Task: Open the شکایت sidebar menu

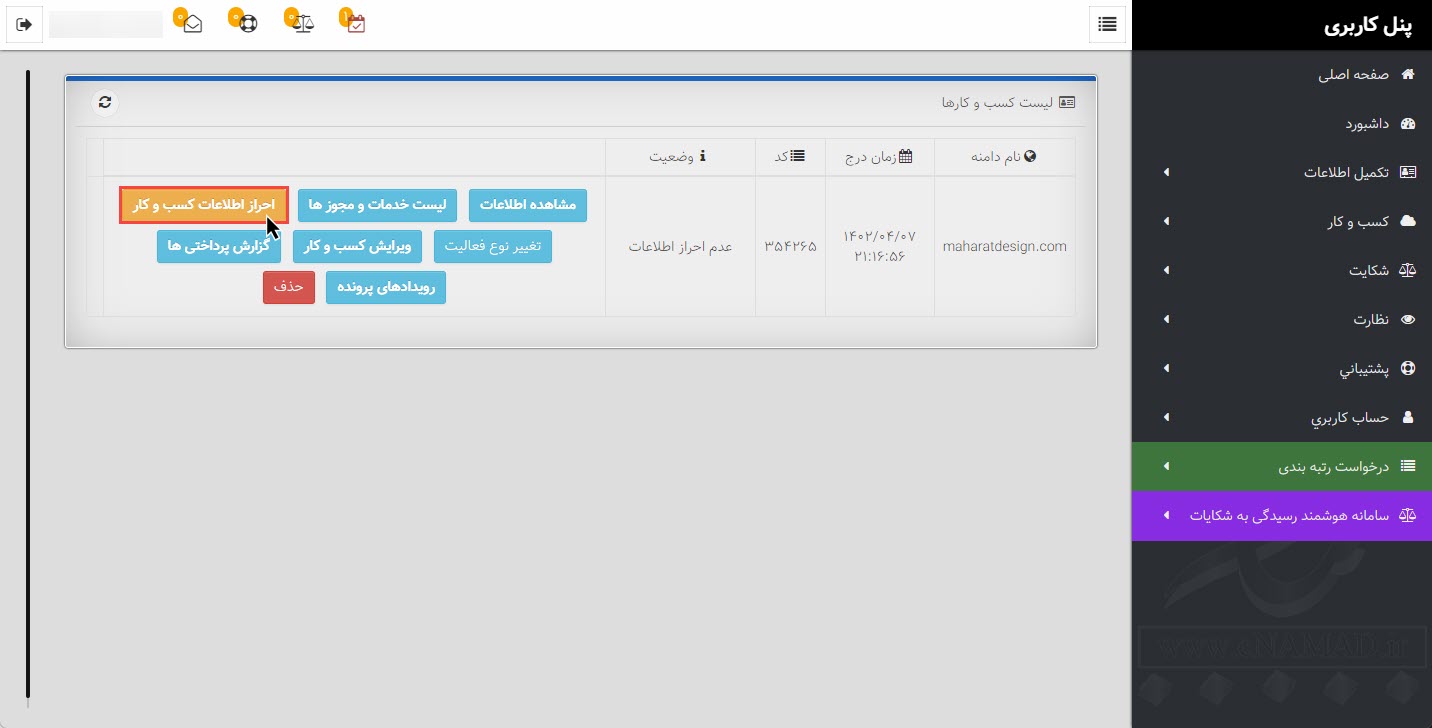Action: [1282, 270]
